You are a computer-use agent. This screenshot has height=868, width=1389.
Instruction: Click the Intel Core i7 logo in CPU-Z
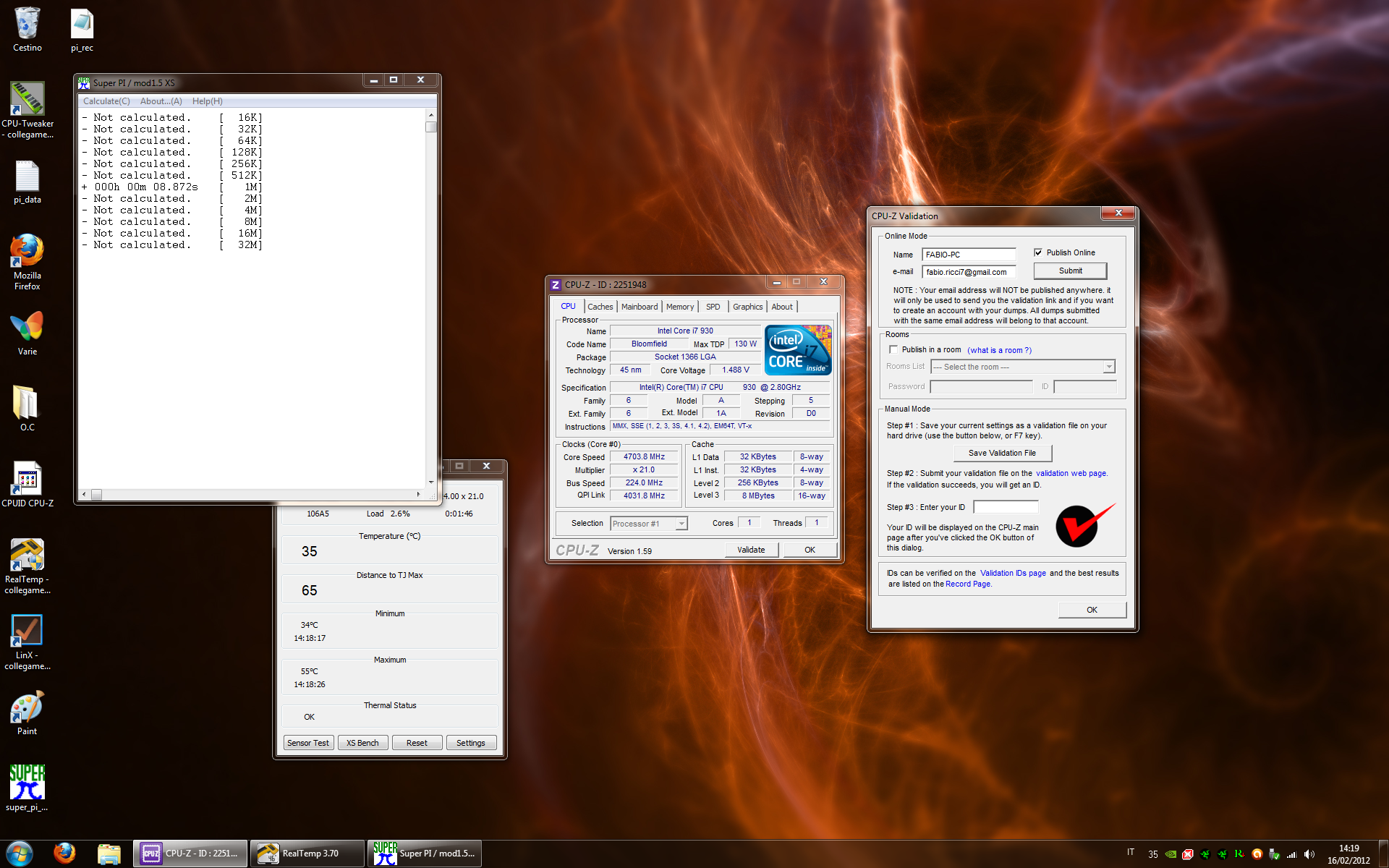[x=798, y=350]
